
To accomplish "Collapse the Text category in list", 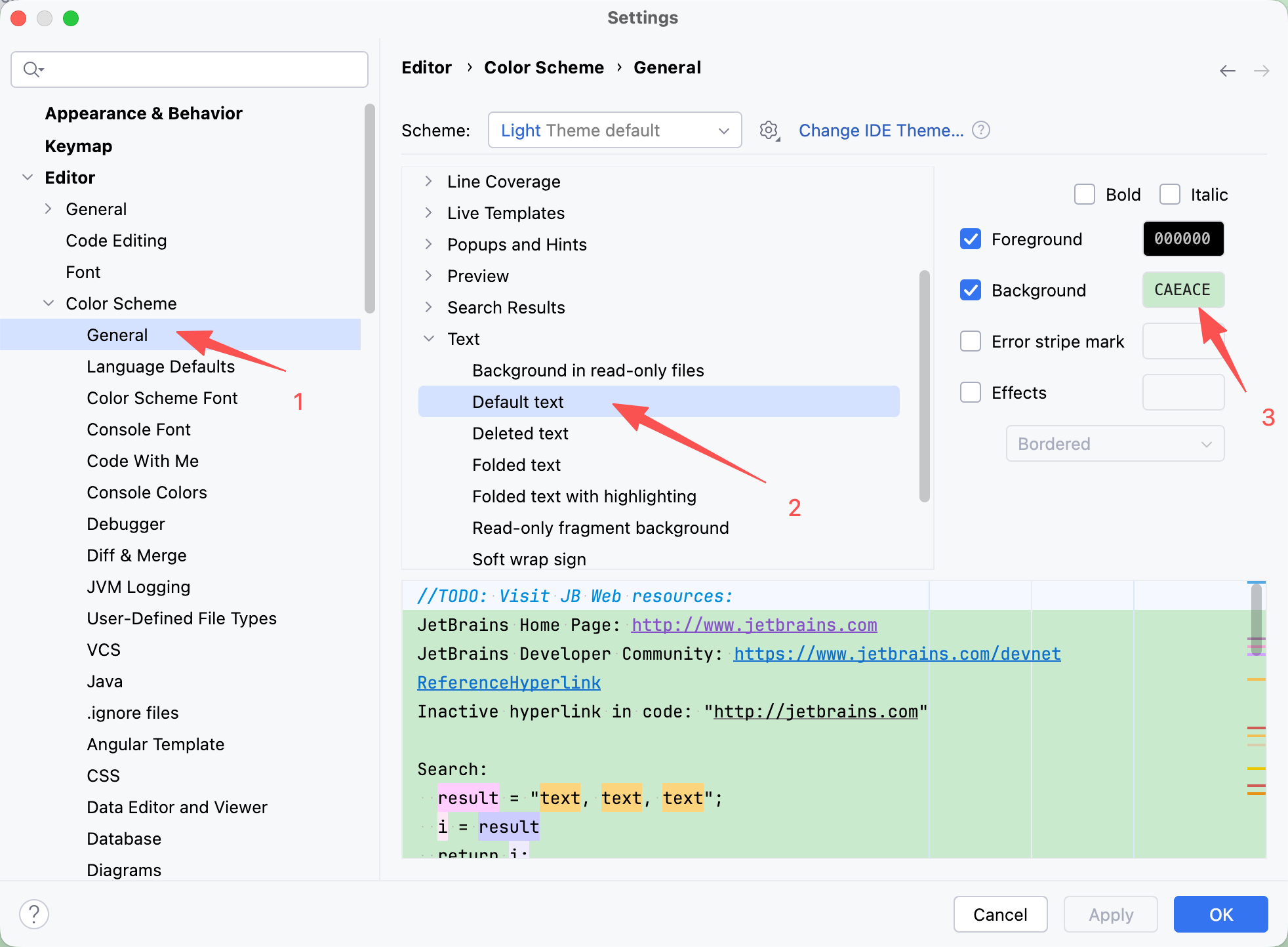I will 428,338.
